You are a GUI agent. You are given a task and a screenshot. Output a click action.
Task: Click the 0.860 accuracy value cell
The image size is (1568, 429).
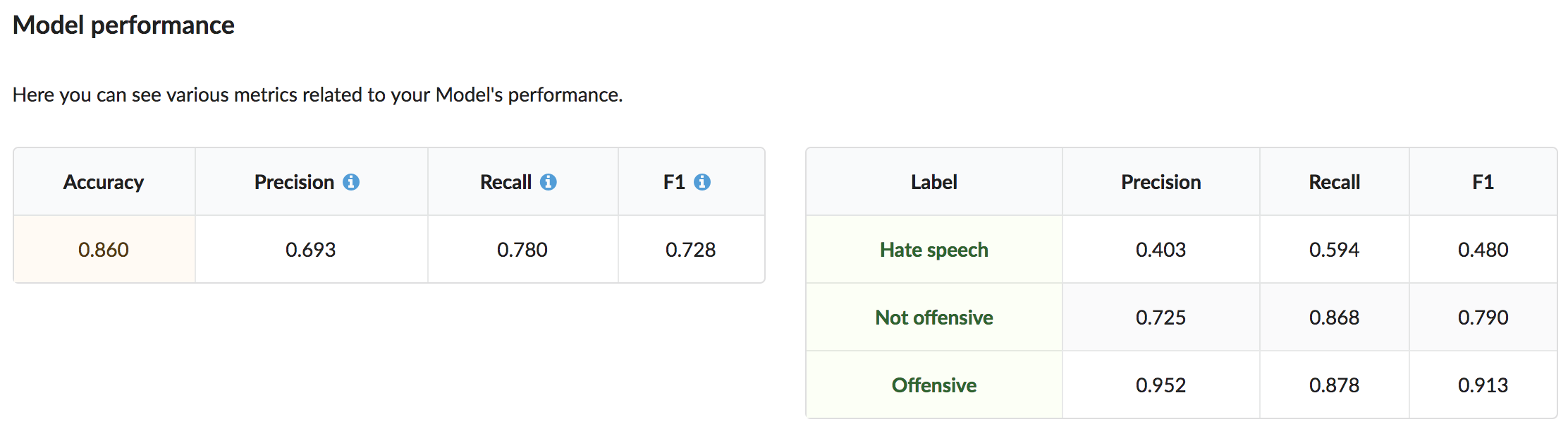click(104, 250)
